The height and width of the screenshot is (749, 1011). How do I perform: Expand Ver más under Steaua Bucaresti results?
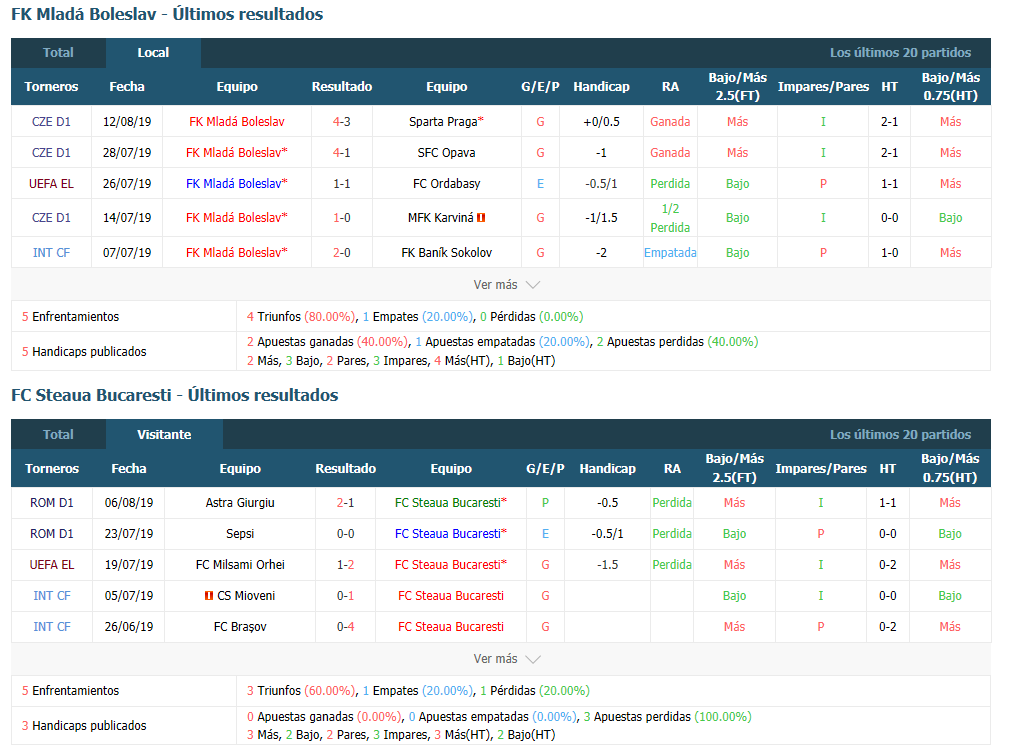coord(506,659)
